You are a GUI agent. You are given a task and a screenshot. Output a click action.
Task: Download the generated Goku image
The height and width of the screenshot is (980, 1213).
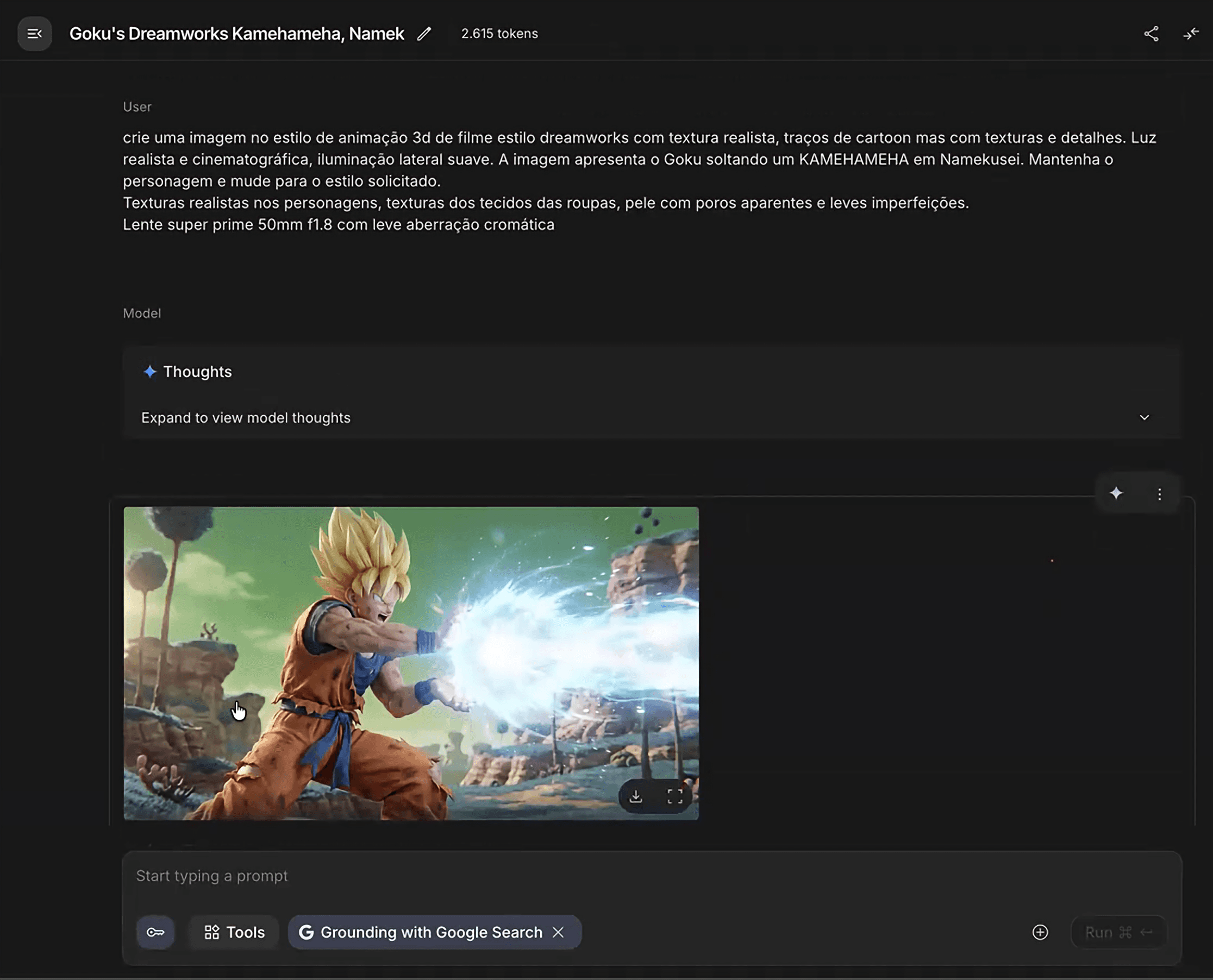(636, 796)
